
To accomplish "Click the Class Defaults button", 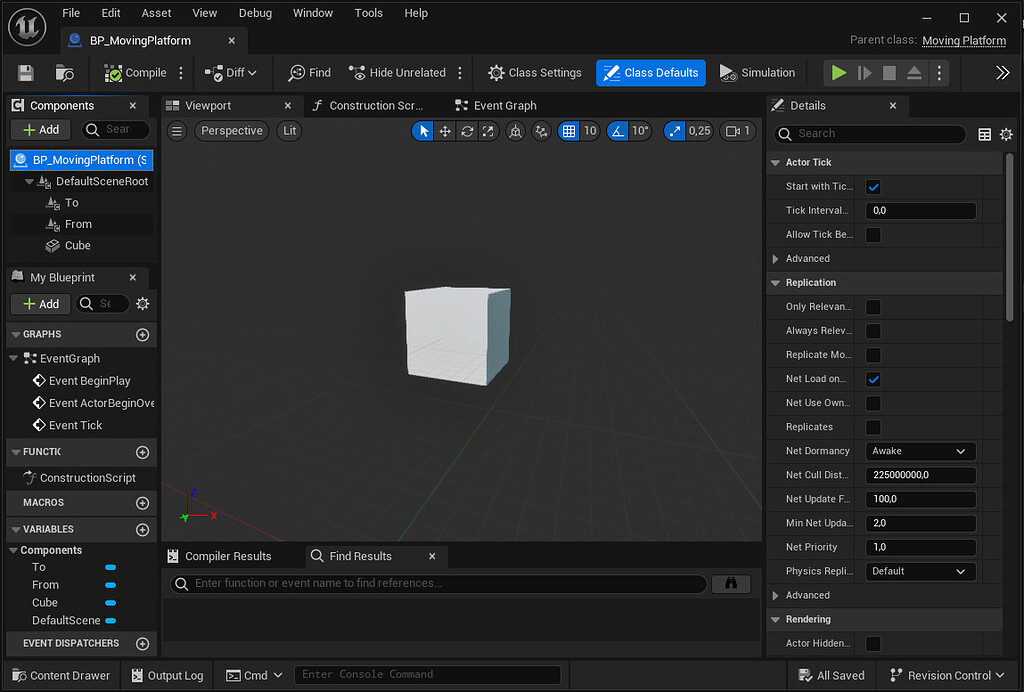I will (x=649, y=72).
